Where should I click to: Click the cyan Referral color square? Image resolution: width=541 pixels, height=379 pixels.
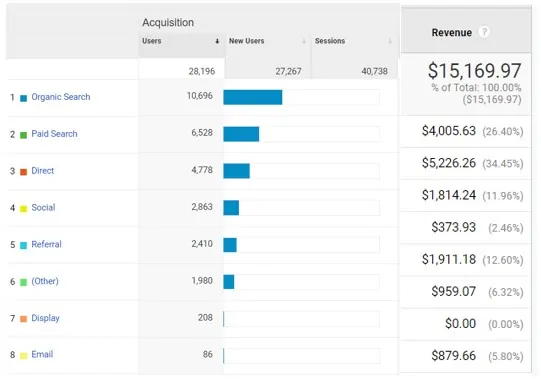tap(23, 245)
